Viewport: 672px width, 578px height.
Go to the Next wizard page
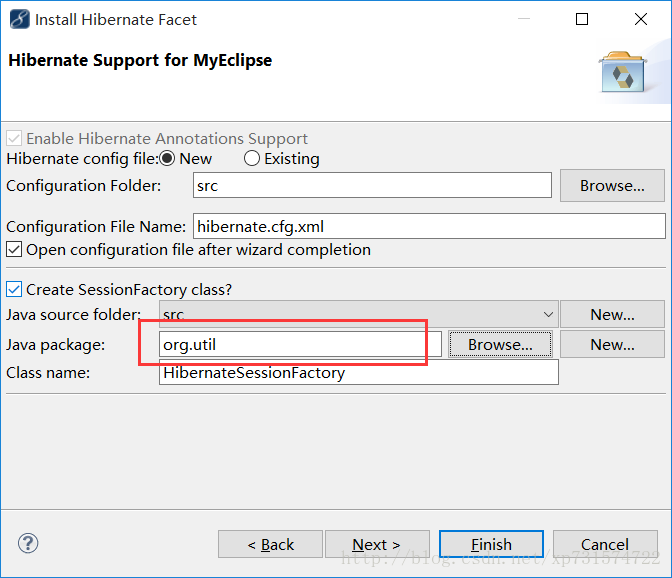tap(377, 545)
